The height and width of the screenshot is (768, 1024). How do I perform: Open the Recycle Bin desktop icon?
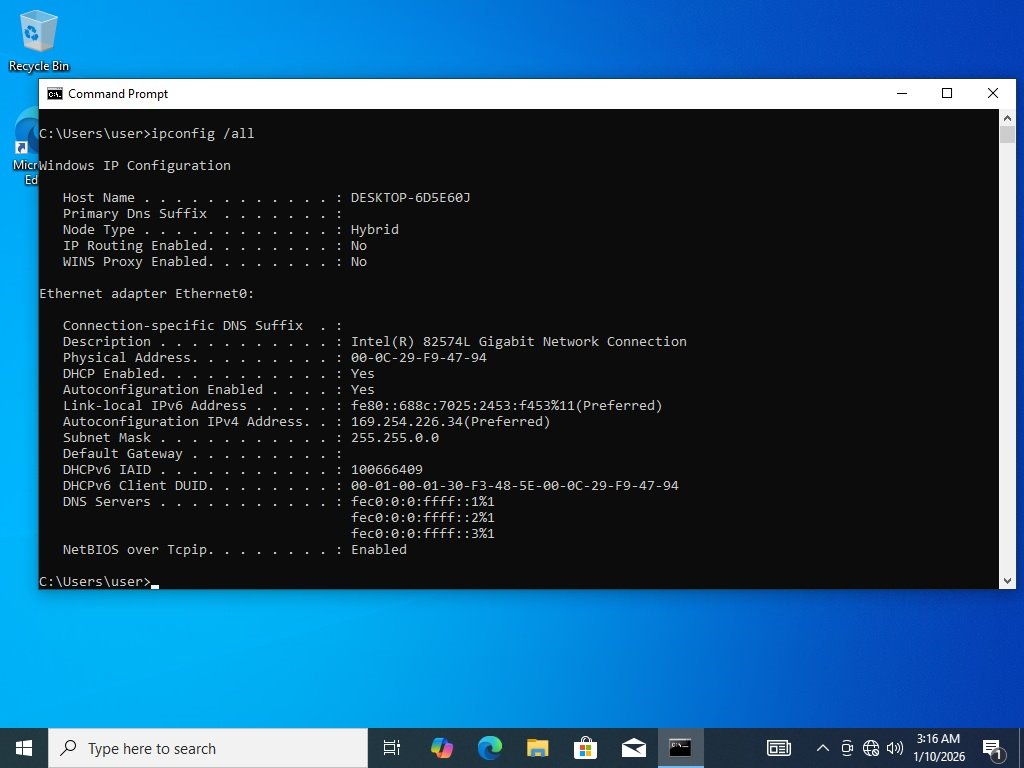point(38,38)
